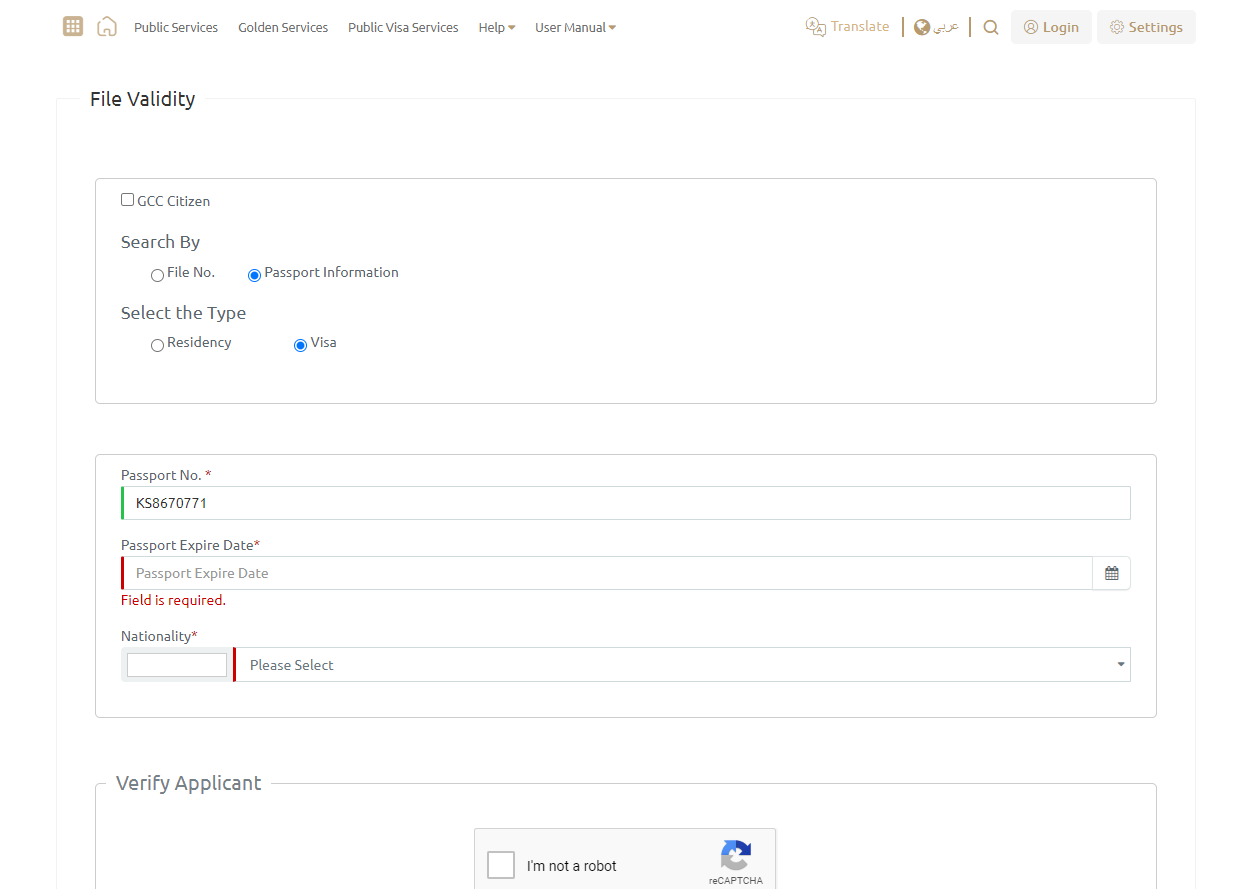Image resolution: width=1253 pixels, height=889 pixels.
Task: Open Public Services menu
Action: (x=176, y=28)
